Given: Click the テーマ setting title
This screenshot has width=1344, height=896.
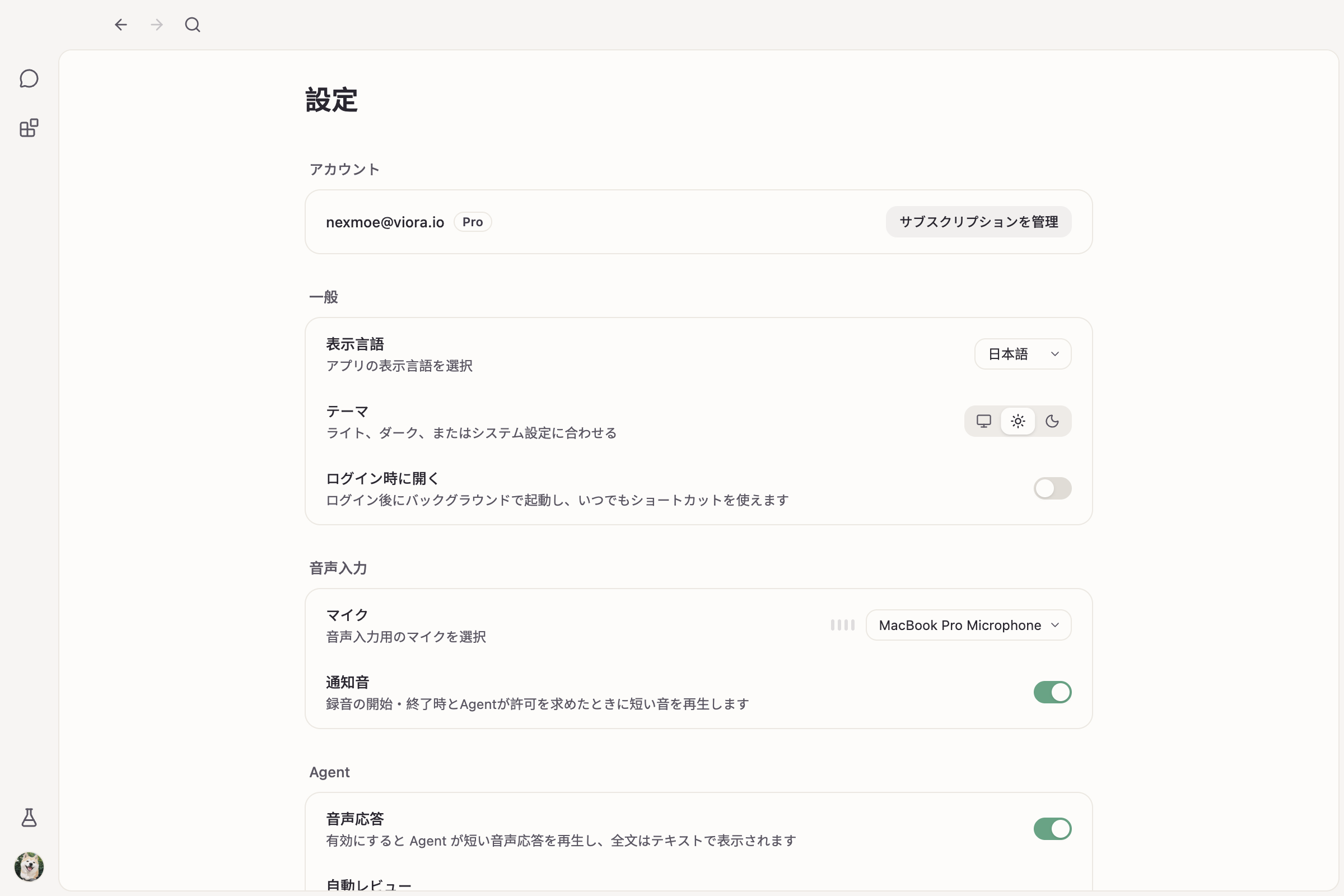Looking at the screenshot, I should (347, 412).
